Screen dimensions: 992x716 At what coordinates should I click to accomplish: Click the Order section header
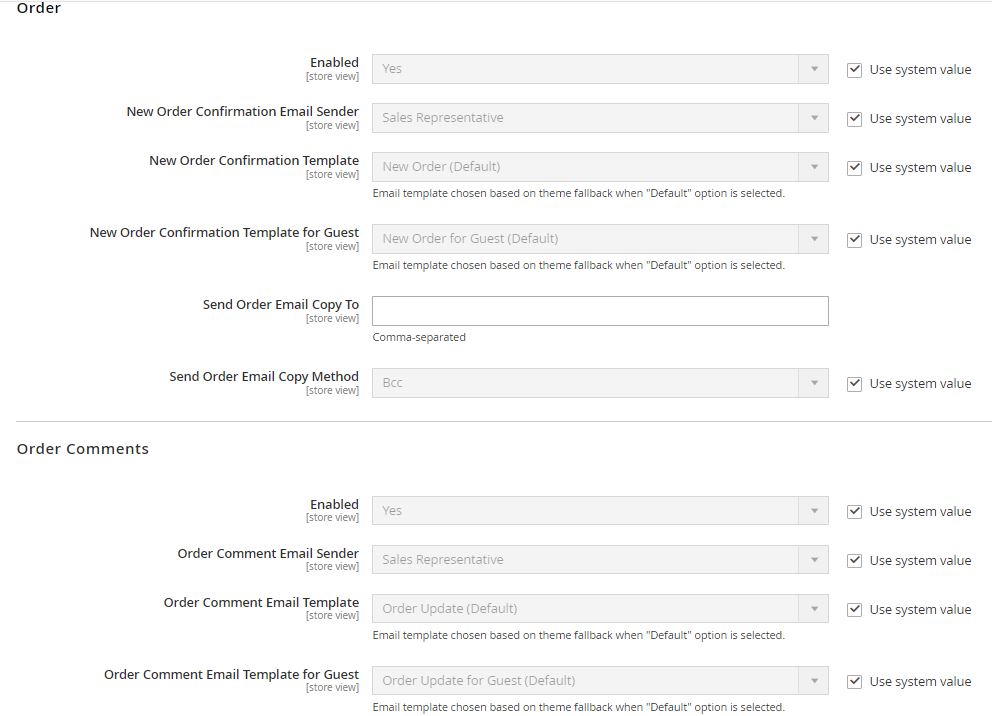point(38,9)
